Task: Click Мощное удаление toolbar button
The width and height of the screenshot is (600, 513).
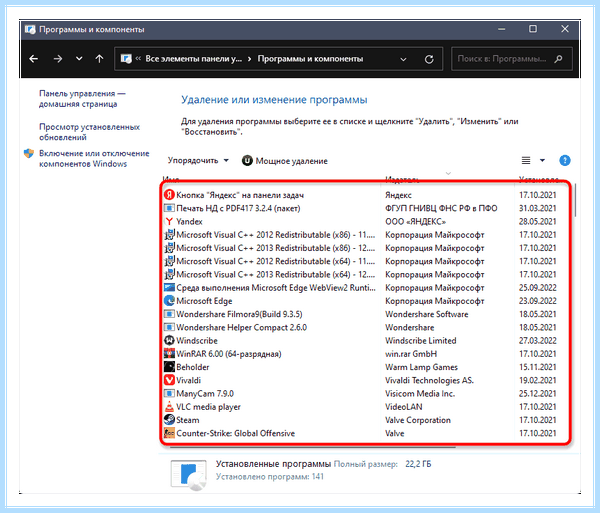Action: pyautogui.click(x=285, y=161)
